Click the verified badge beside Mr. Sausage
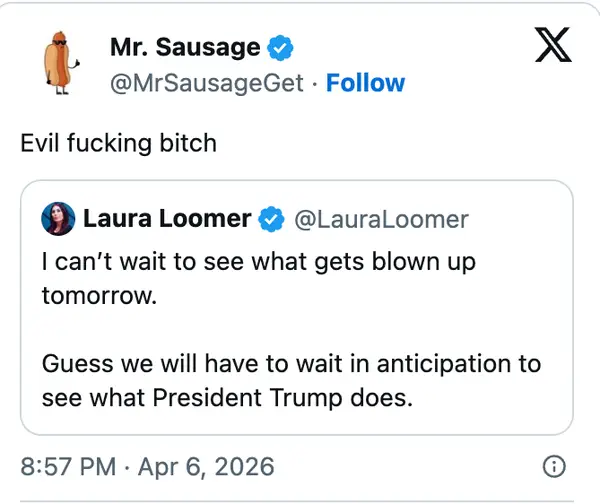 284,48
